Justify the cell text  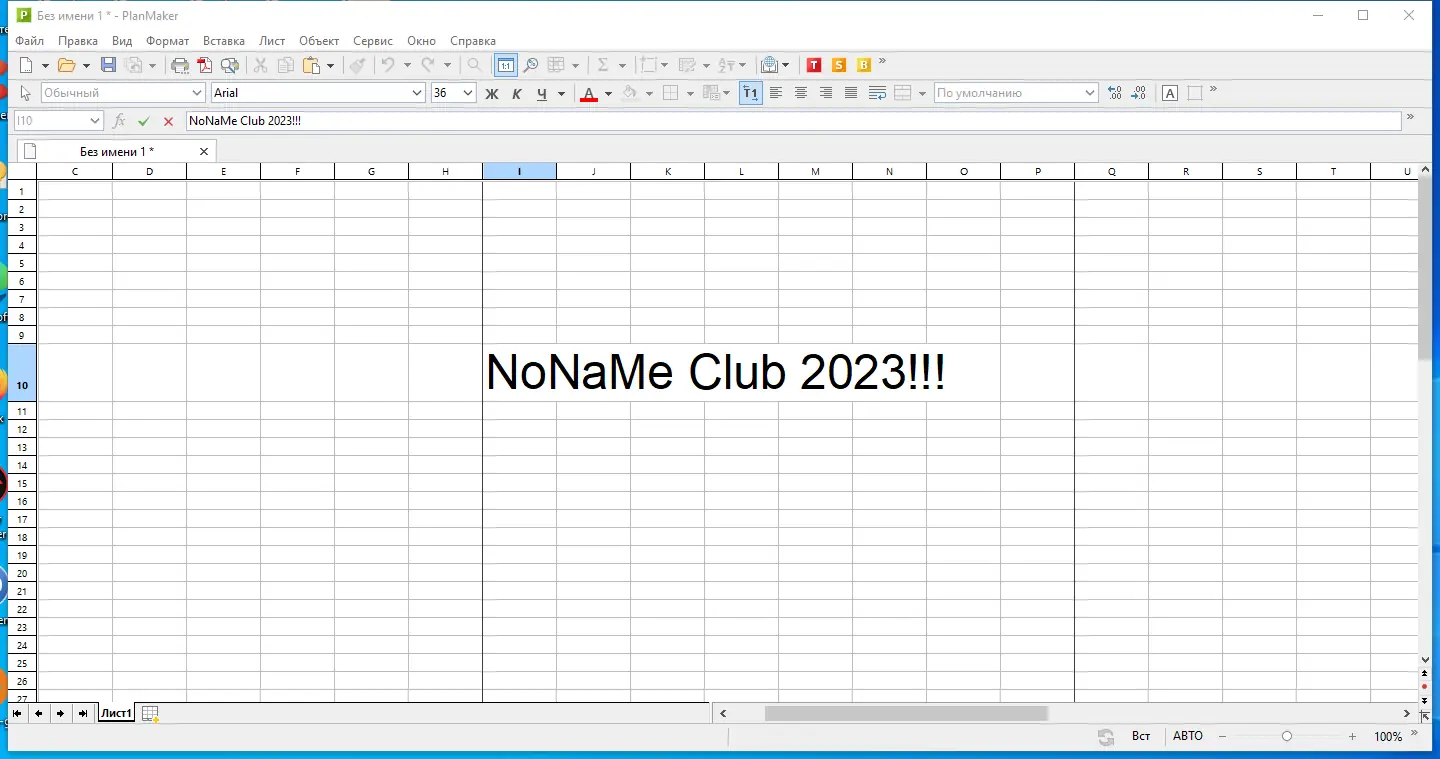[851, 93]
